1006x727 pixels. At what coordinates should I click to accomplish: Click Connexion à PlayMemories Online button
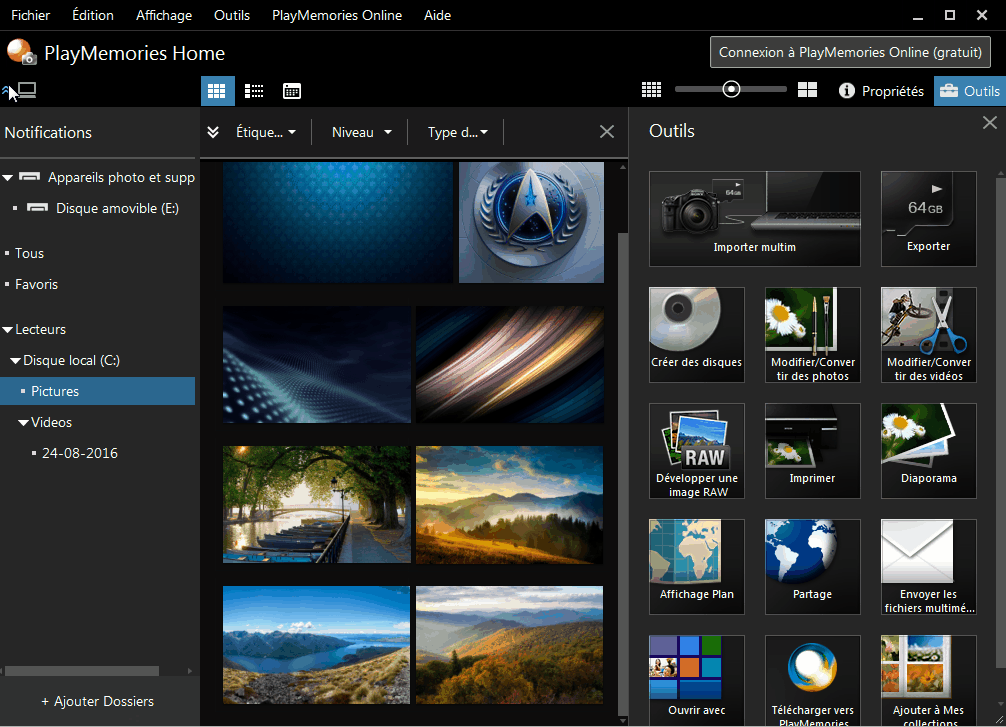point(850,52)
